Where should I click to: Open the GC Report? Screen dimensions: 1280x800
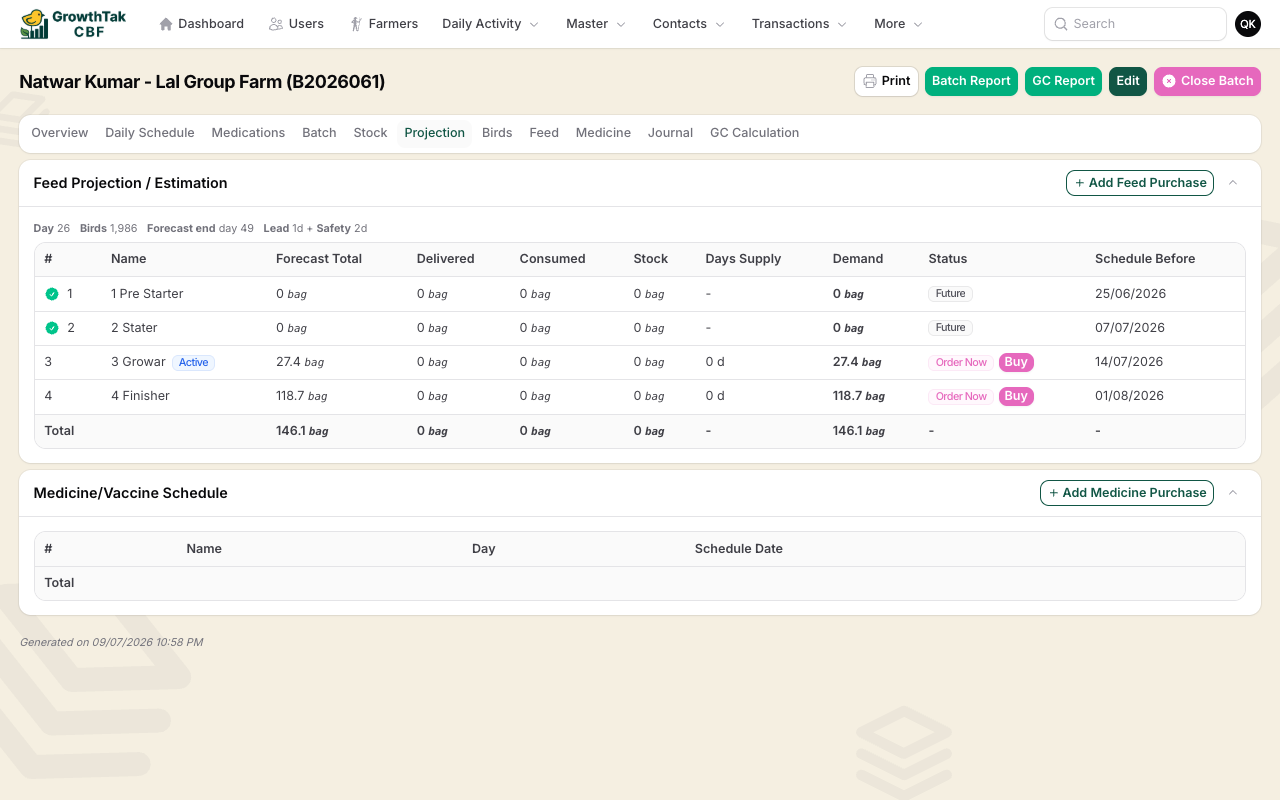1063,81
